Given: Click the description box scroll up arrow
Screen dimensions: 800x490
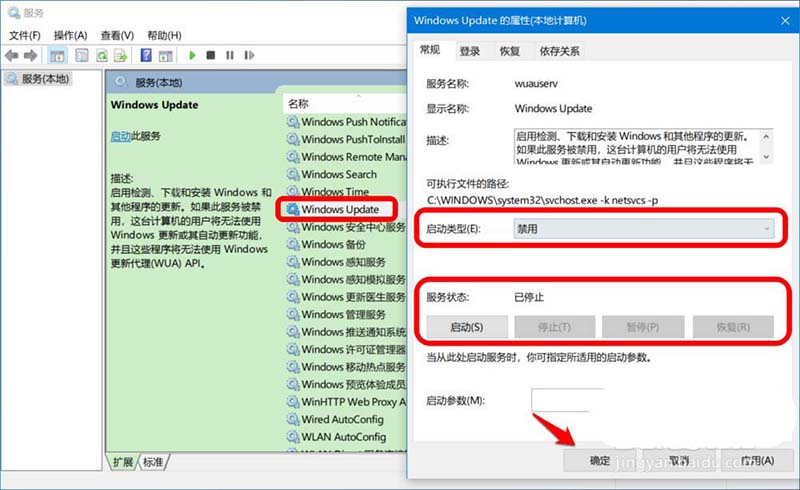Looking at the screenshot, I should click(x=766, y=137).
